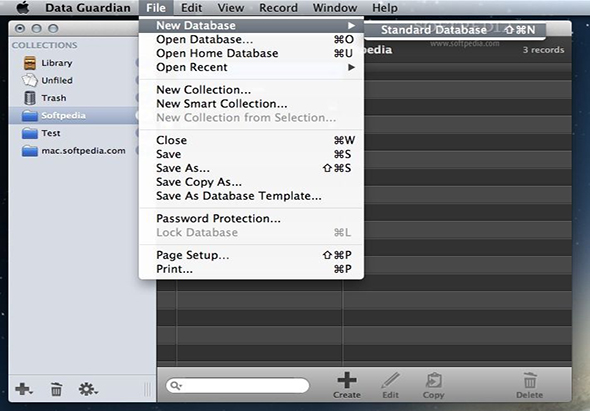This screenshot has width=590, height=411.
Task: Open the sidebar gear action menu
Action: (x=88, y=389)
